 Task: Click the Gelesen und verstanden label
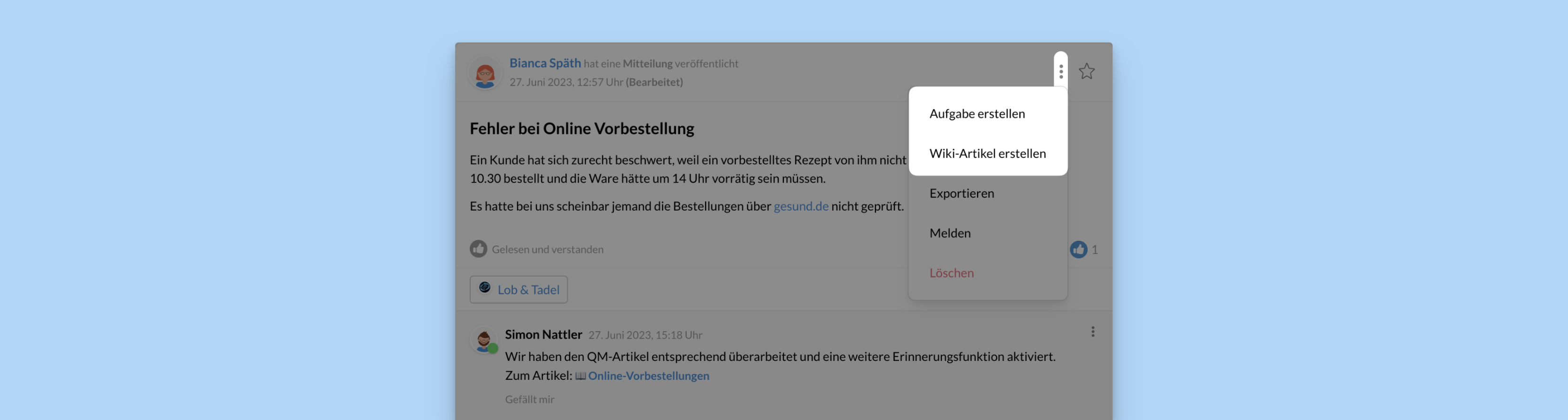click(x=548, y=250)
